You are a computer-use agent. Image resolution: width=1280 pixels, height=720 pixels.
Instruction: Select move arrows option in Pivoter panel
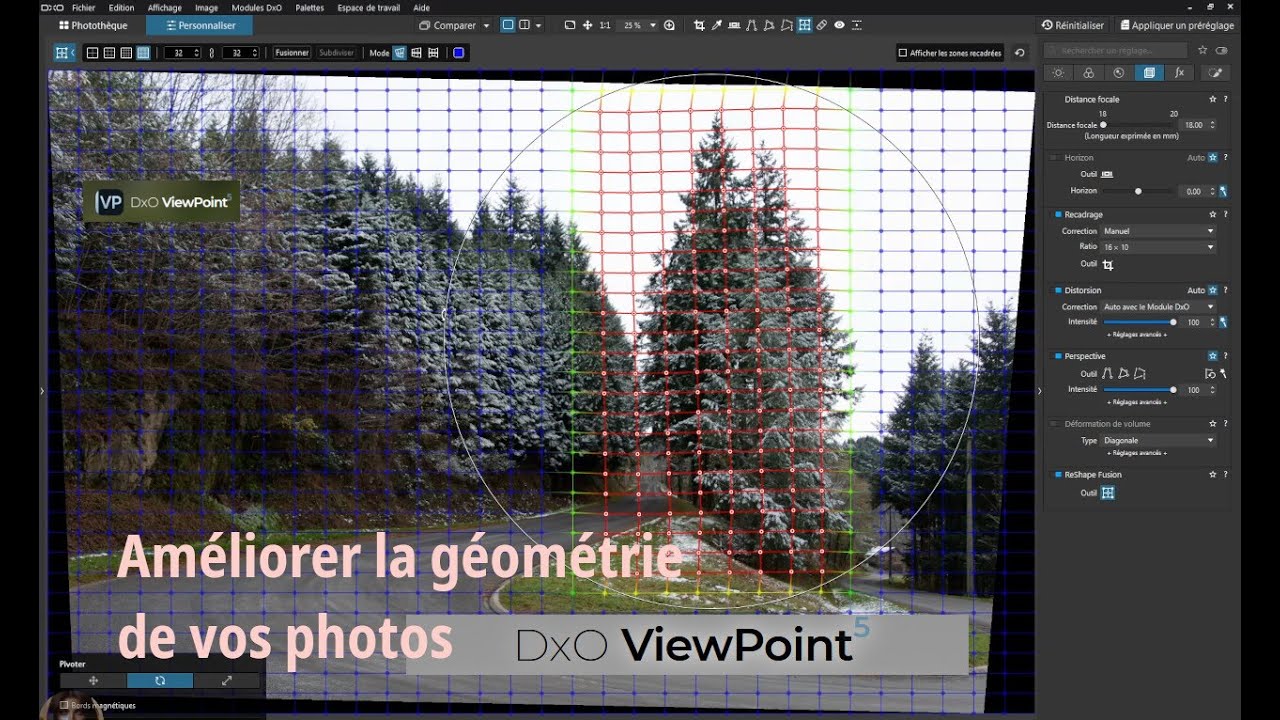click(x=93, y=680)
